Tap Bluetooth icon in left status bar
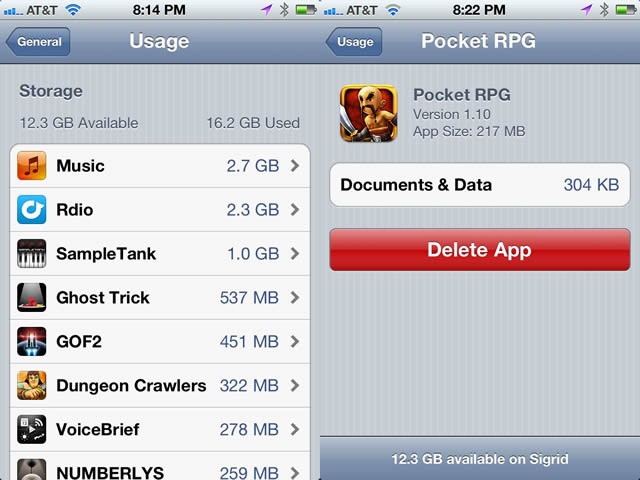This screenshot has width=640, height=480. [284, 9]
